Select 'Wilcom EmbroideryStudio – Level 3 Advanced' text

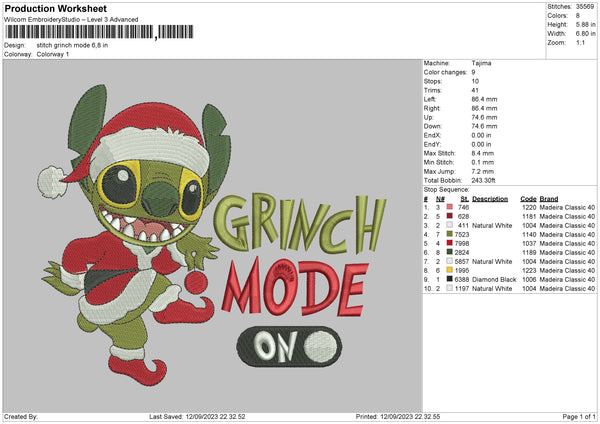point(71,20)
